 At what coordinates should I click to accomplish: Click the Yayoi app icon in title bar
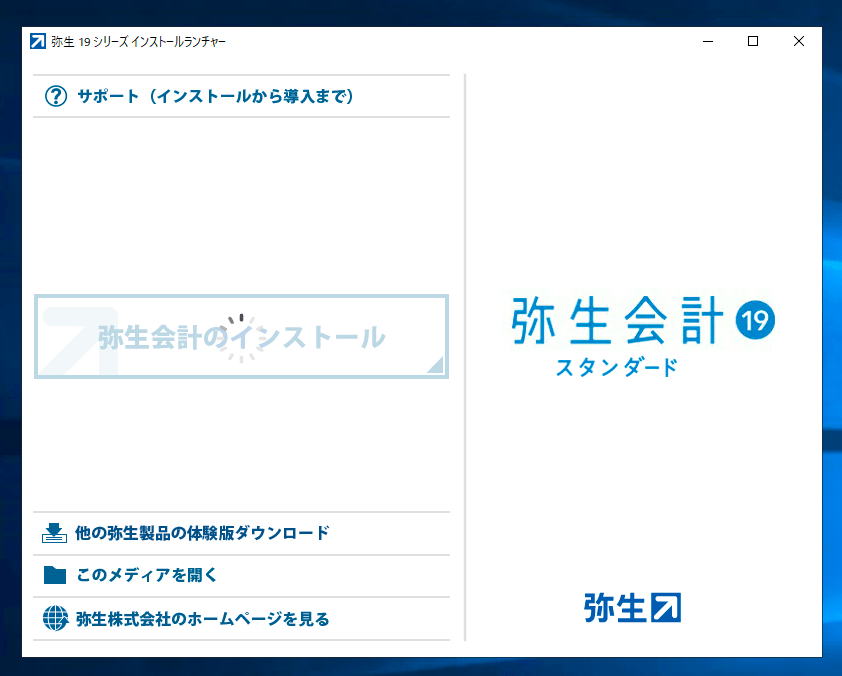tap(38, 41)
